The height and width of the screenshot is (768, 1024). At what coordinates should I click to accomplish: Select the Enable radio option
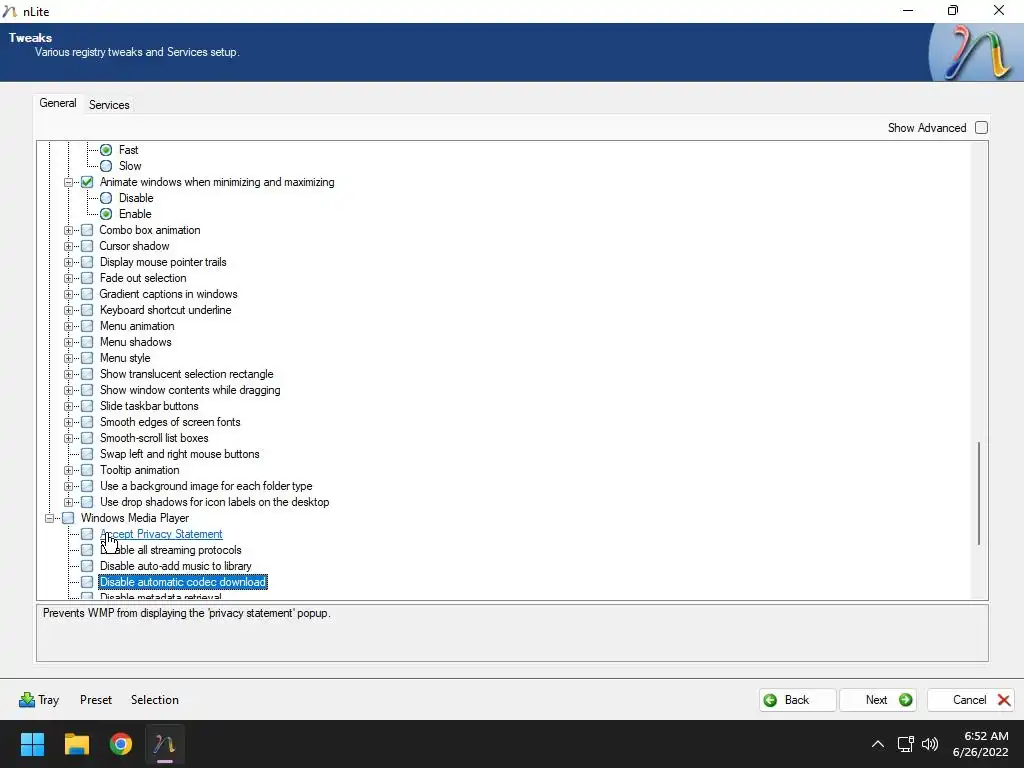(x=106, y=214)
